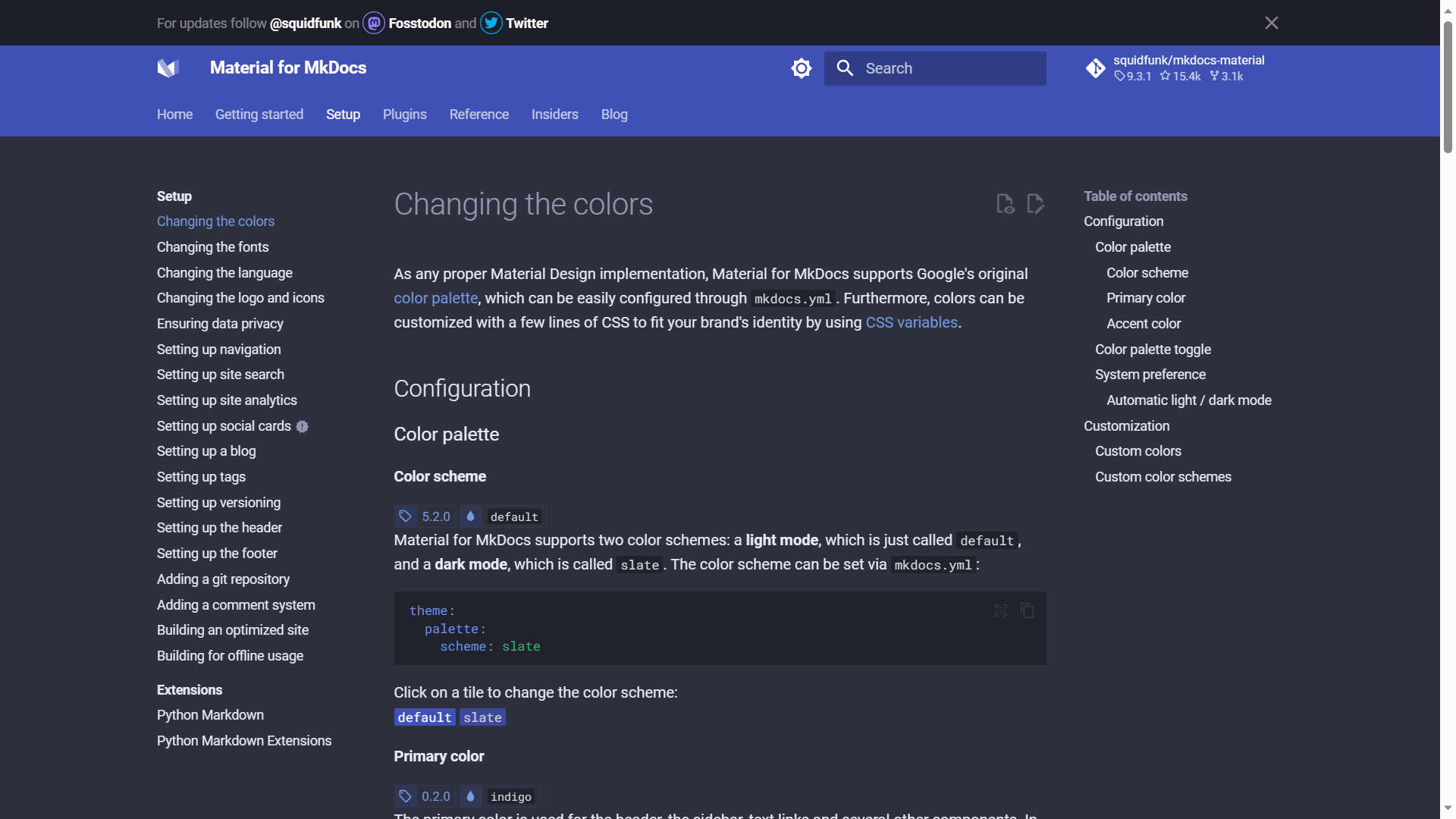Dismiss the announcement banner
This screenshot has width=1456, height=819.
point(1272,23)
